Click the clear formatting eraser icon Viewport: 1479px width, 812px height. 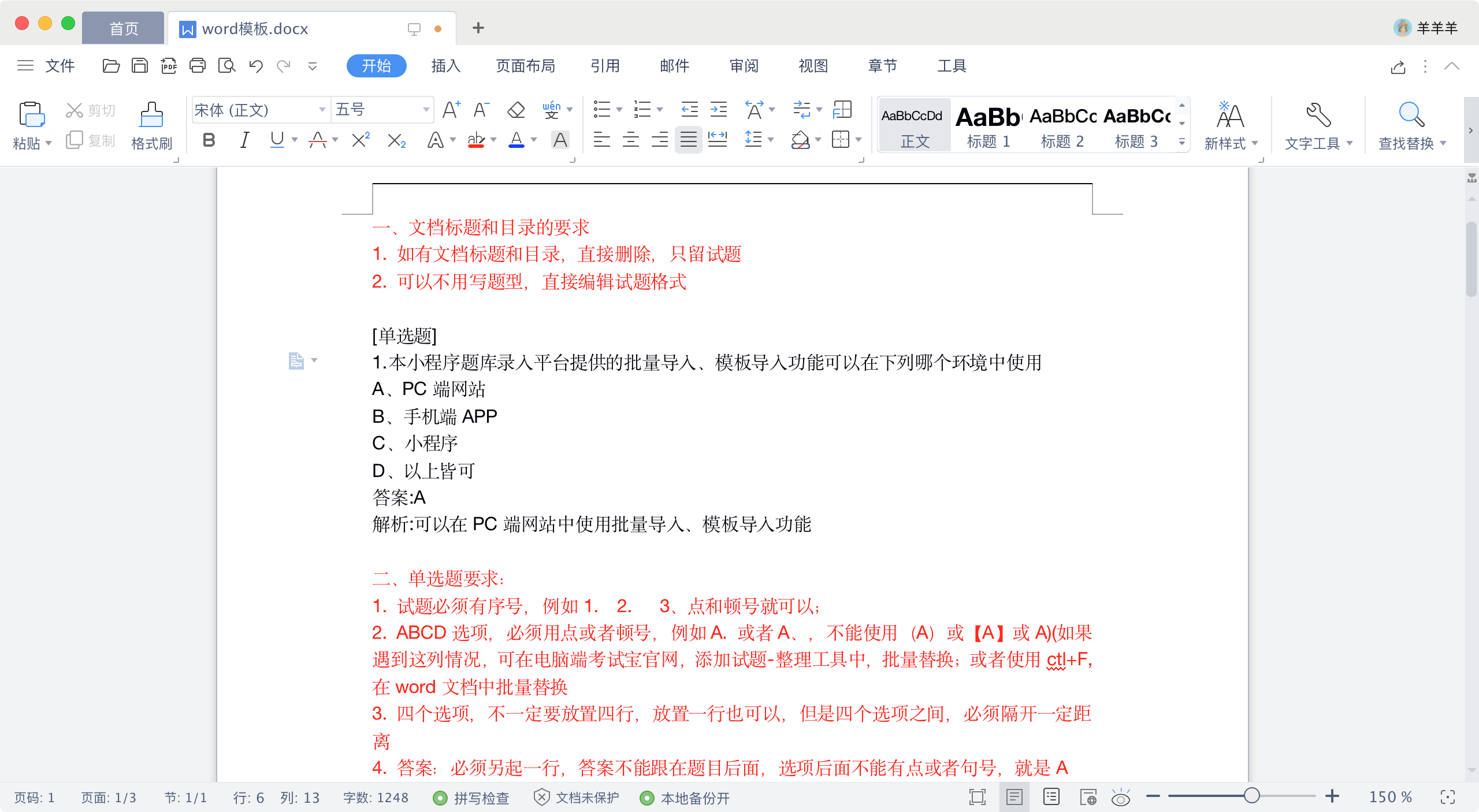[x=516, y=110]
